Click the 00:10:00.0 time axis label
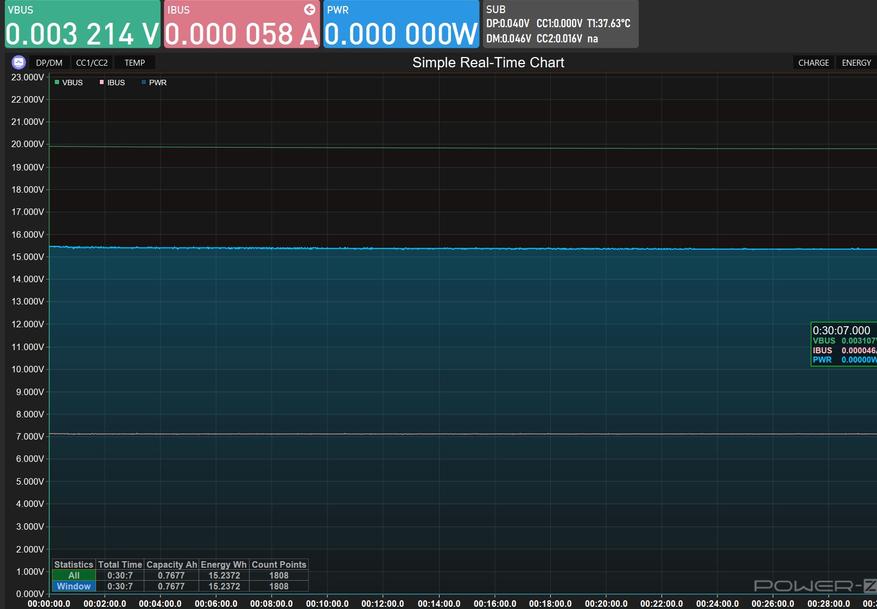877x609 pixels. [327, 604]
